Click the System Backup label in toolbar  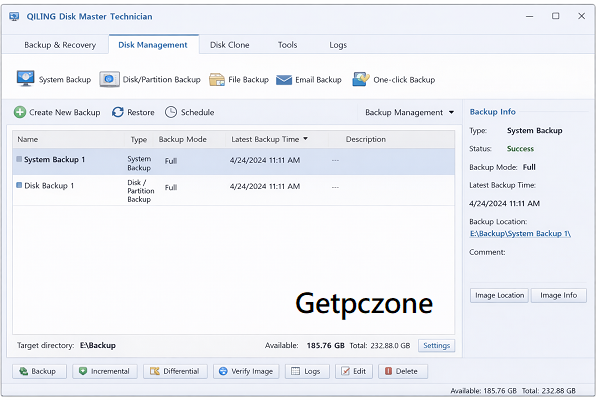tap(65, 80)
